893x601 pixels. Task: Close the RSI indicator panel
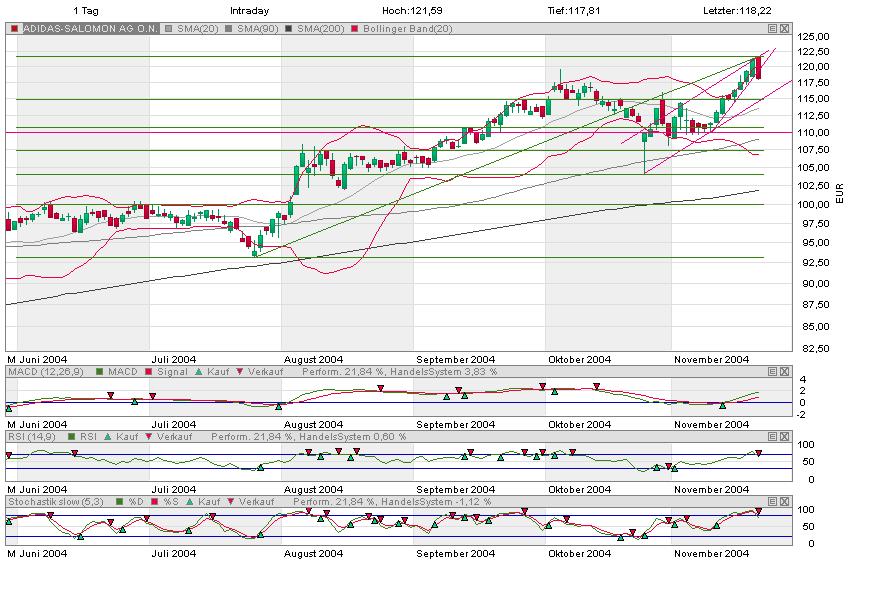point(785,436)
